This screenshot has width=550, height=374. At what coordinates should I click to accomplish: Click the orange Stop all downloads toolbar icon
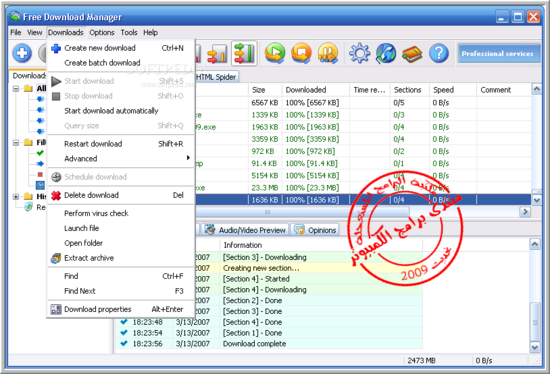(x=301, y=53)
